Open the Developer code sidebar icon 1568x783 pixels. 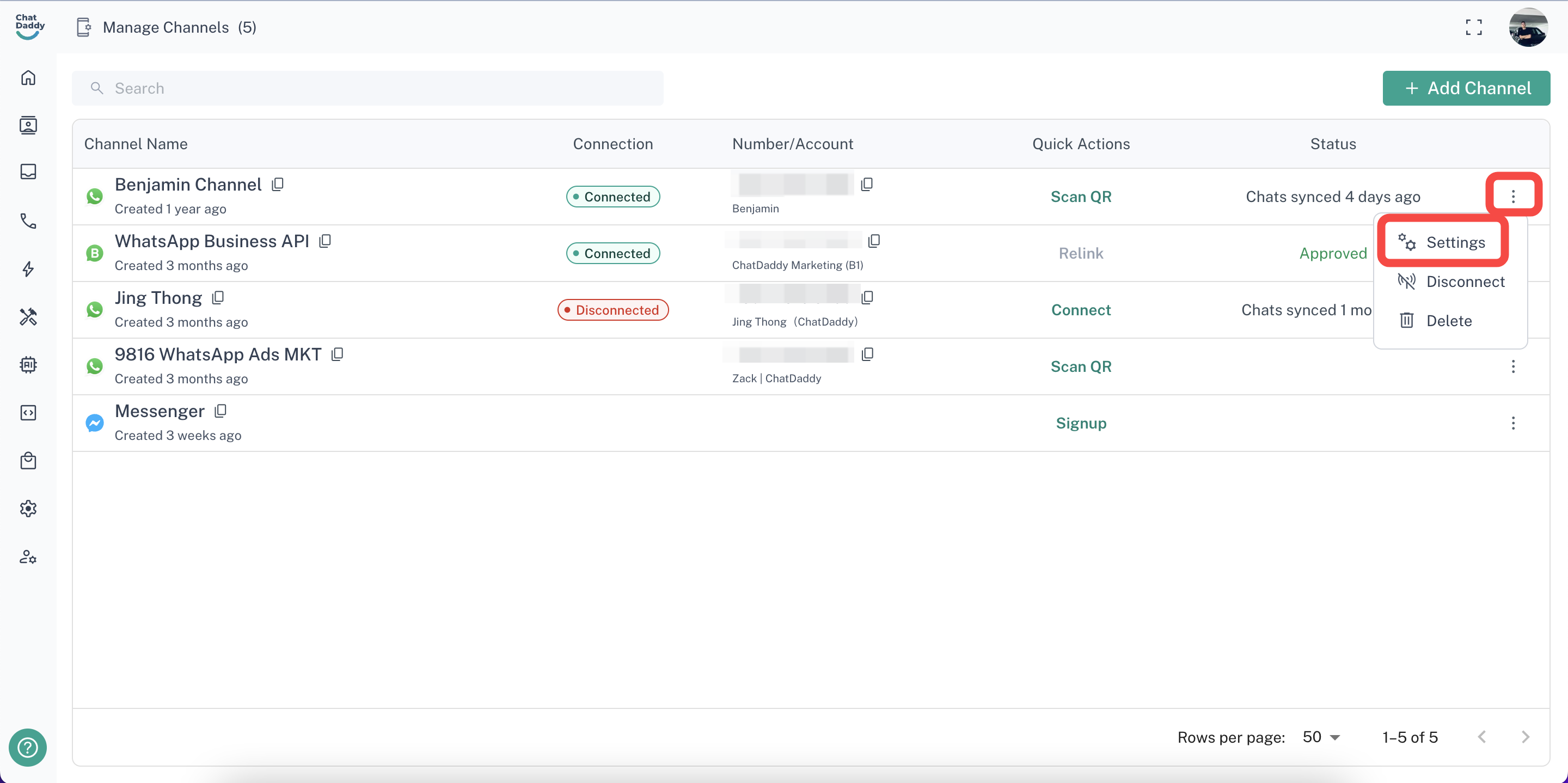click(28, 413)
